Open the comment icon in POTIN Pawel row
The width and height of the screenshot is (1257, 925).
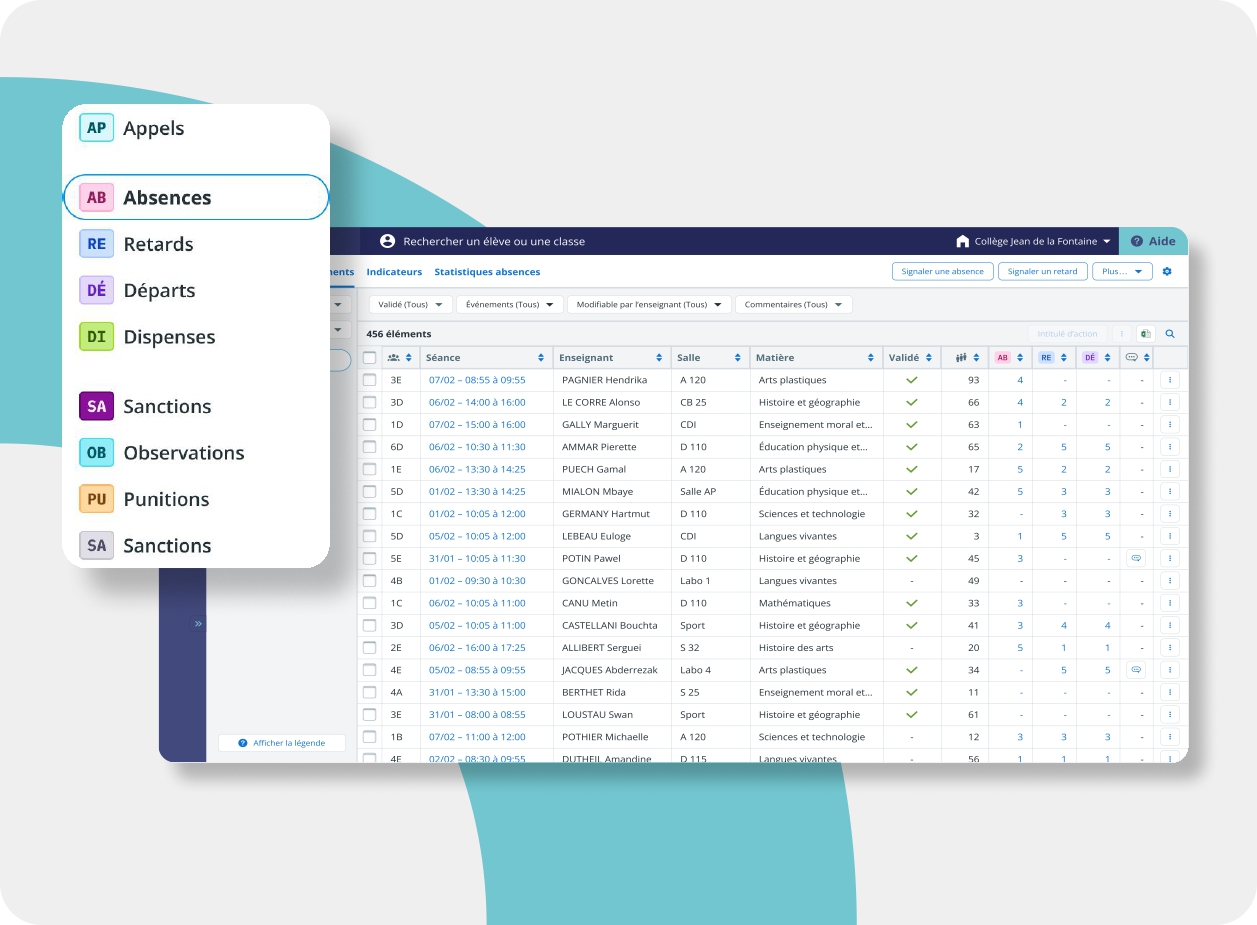pos(1135,558)
